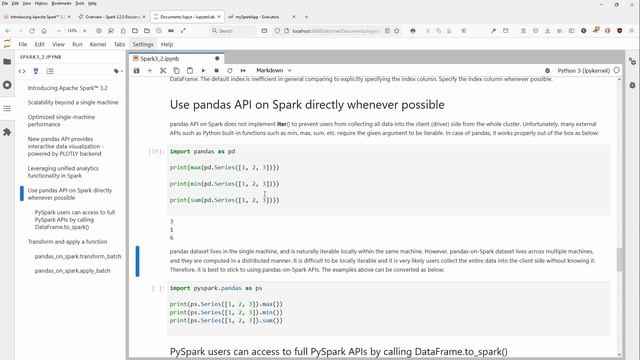Click the import pyspark.pandas code cell
Viewport: 640px width, 360px height.
(x=389, y=308)
